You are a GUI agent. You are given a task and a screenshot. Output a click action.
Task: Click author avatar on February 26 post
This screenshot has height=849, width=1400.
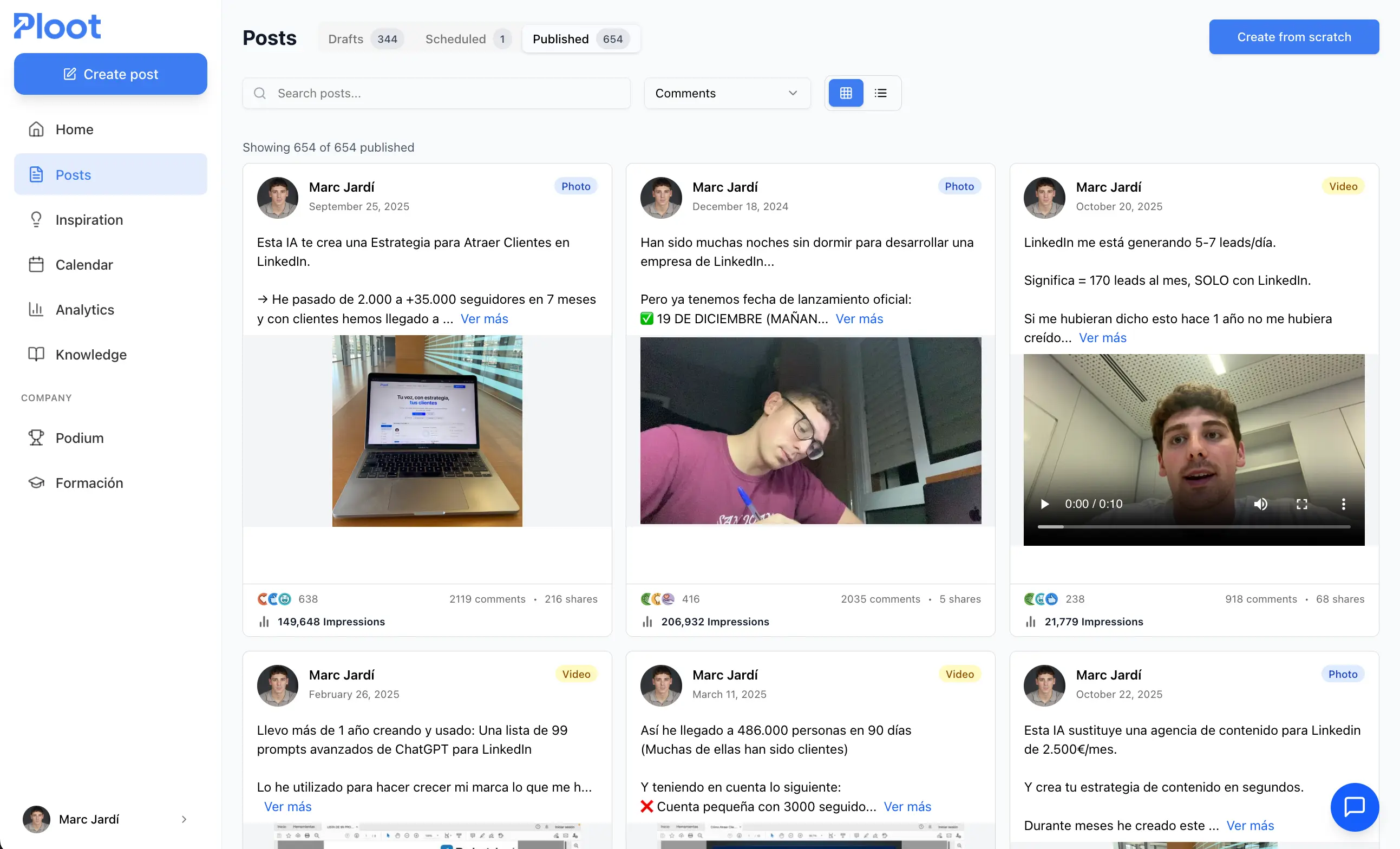click(x=277, y=685)
